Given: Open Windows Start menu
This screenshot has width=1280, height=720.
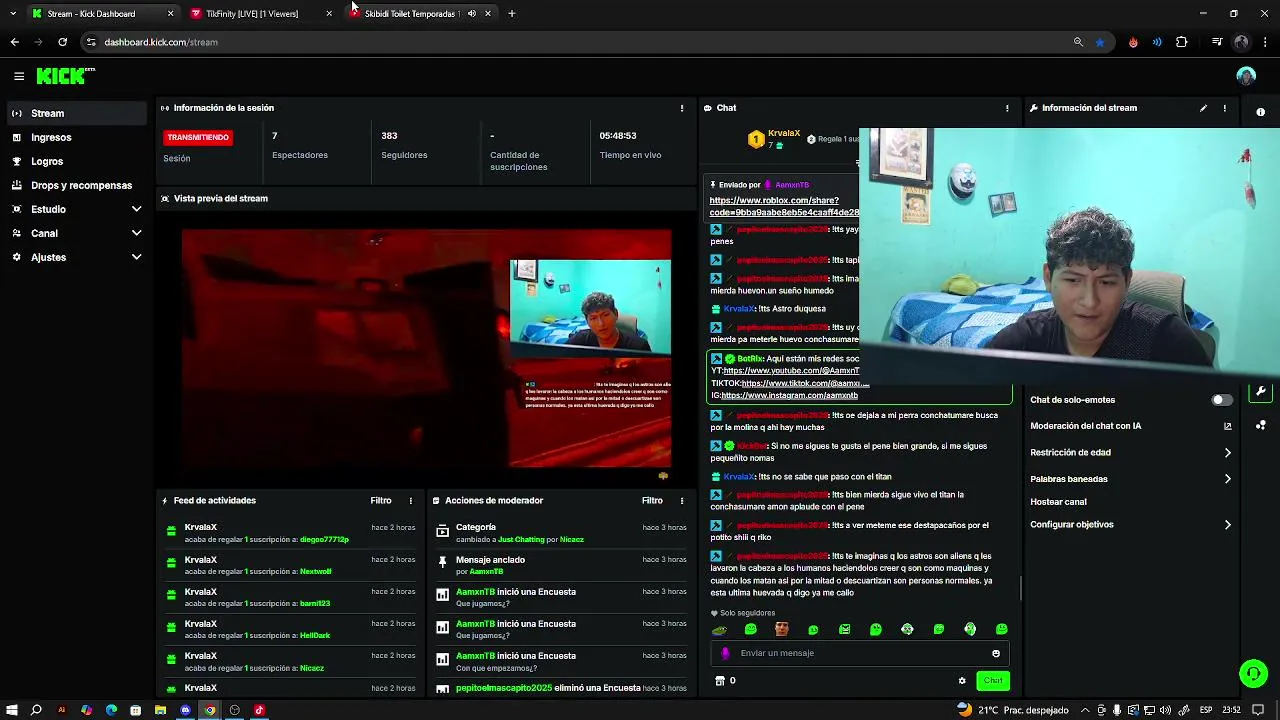Looking at the screenshot, I should (11, 710).
